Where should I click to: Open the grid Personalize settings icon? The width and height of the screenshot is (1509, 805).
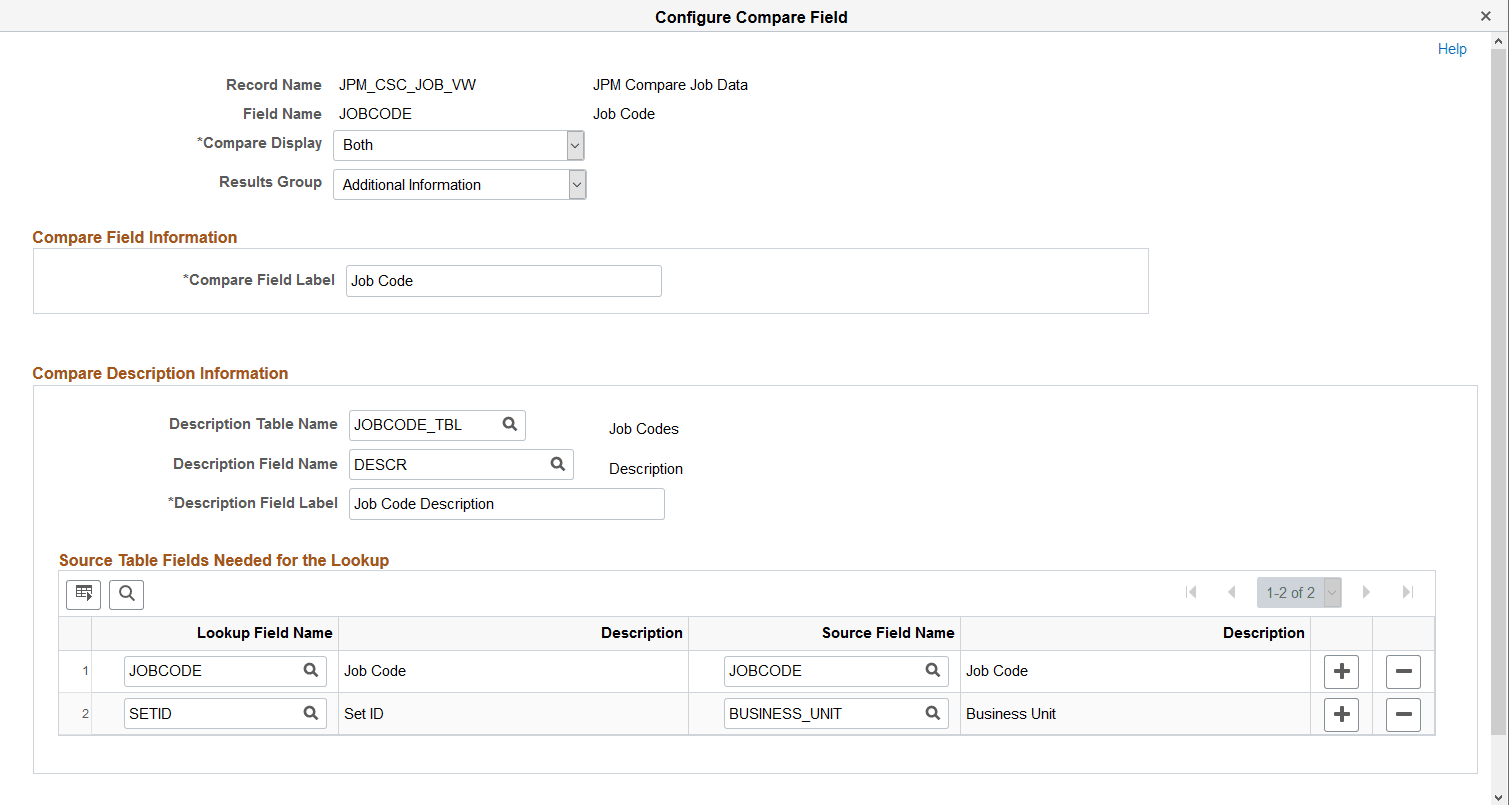tap(83, 594)
